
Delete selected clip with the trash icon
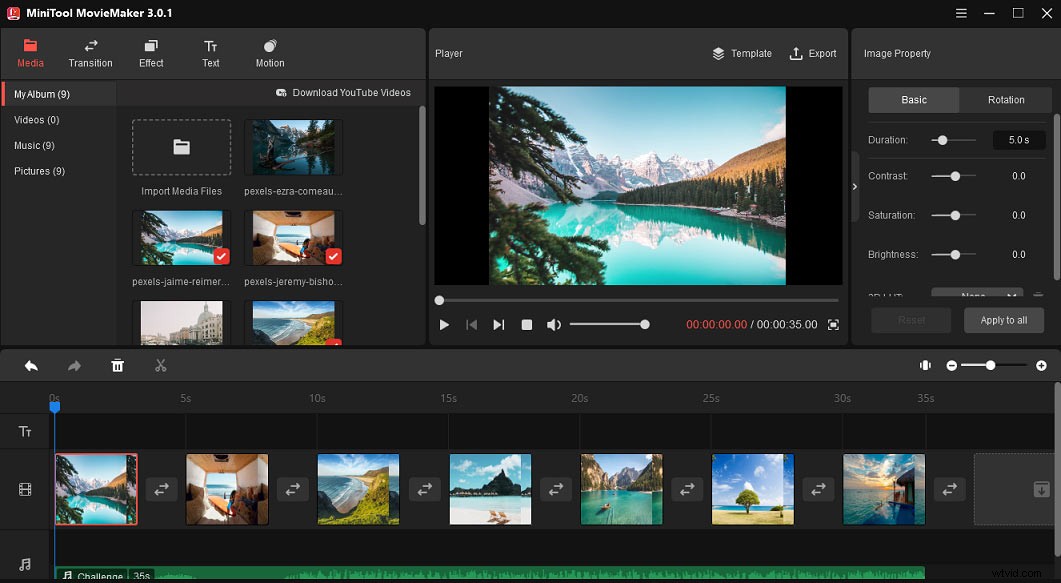tap(117, 365)
